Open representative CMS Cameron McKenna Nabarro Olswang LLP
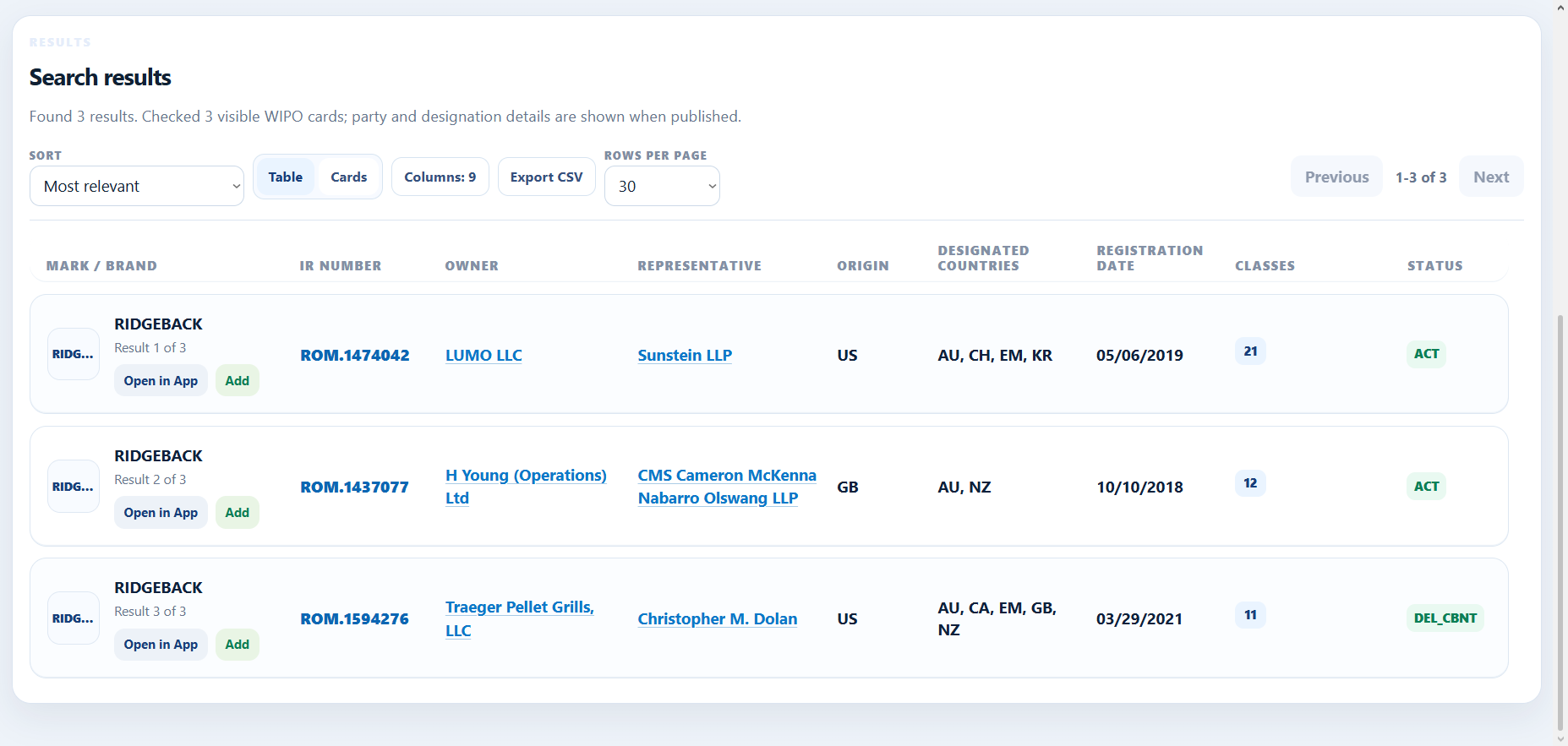The image size is (1568, 746). pyautogui.click(x=727, y=487)
